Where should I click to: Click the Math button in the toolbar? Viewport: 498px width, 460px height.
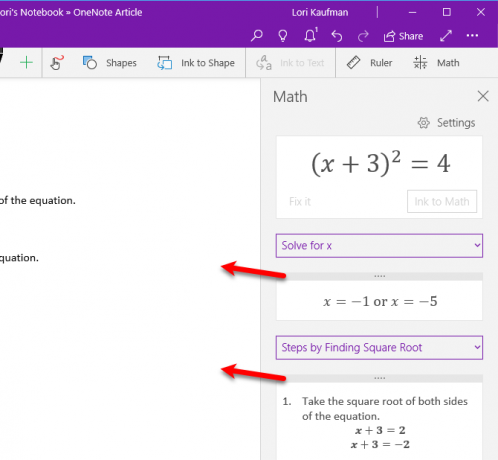pyautogui.click(x=436, y=63)
